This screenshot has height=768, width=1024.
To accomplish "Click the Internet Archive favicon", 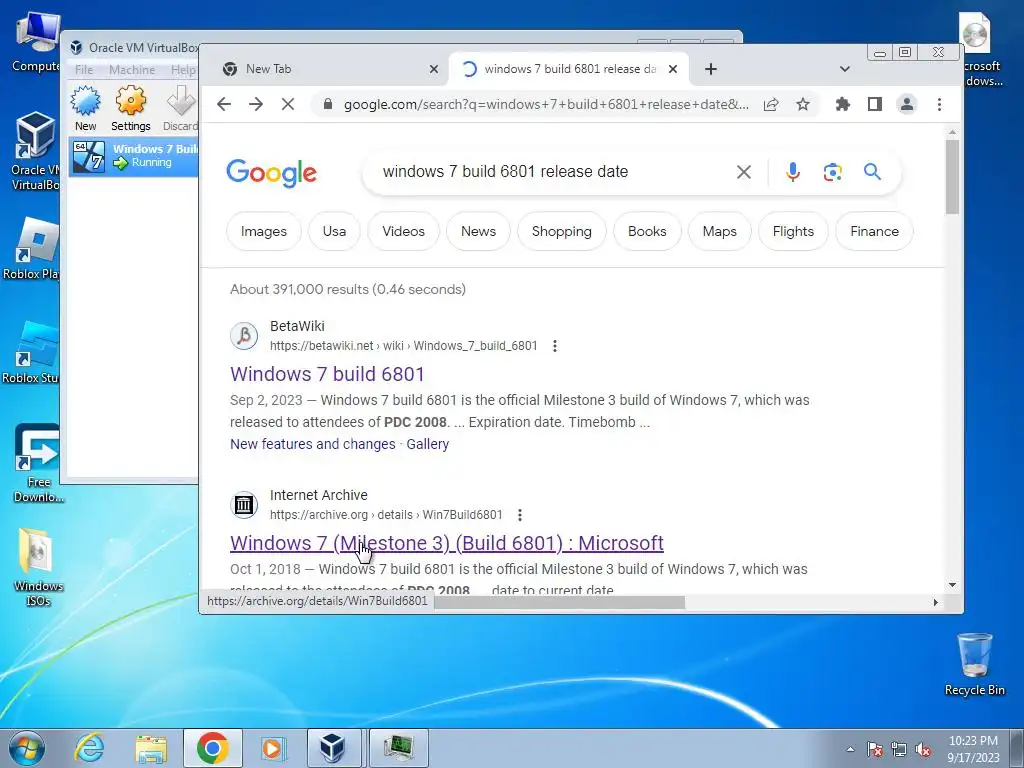I will tap(244, 505).
